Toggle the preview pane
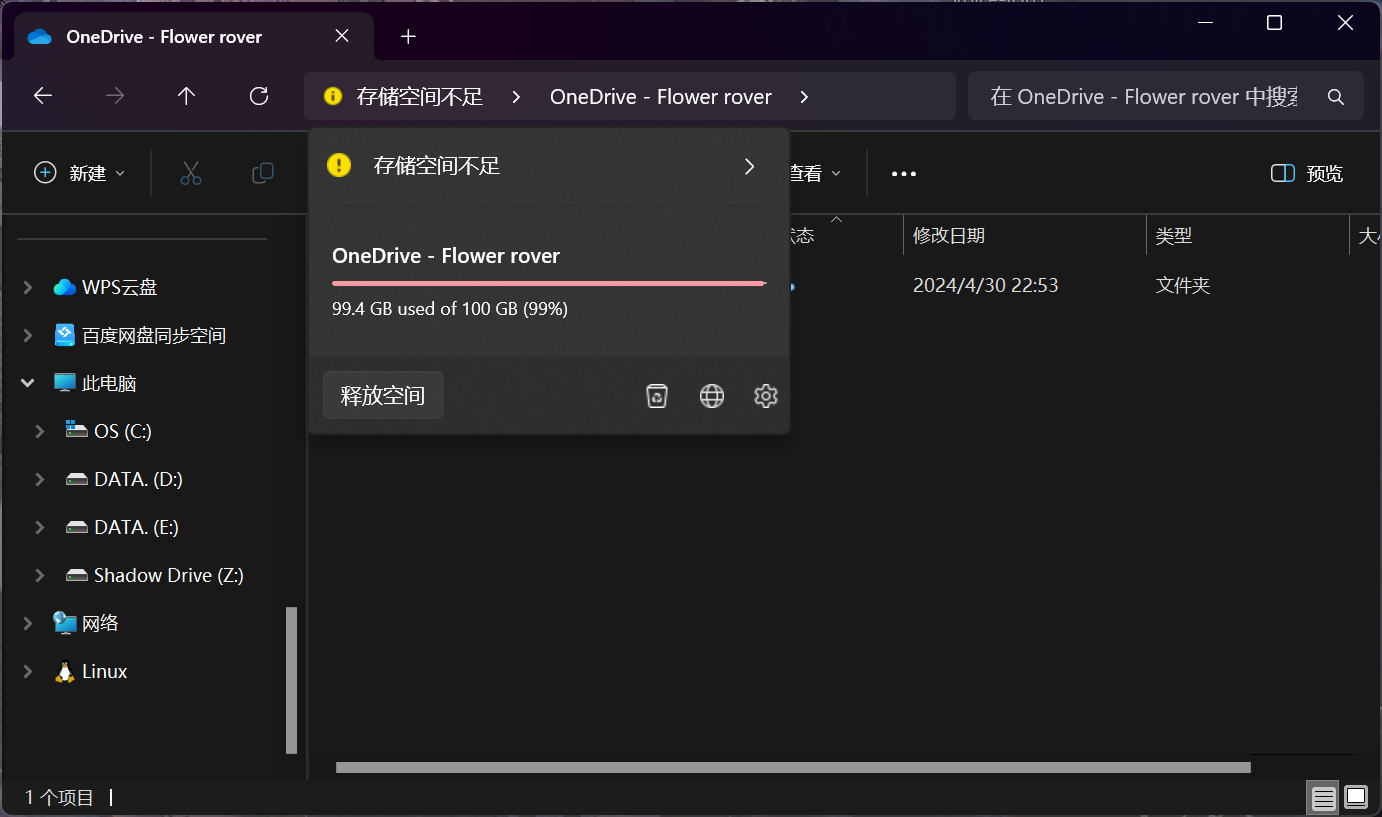Viewport: 1382px width, 817px height. click(1306, 174)
